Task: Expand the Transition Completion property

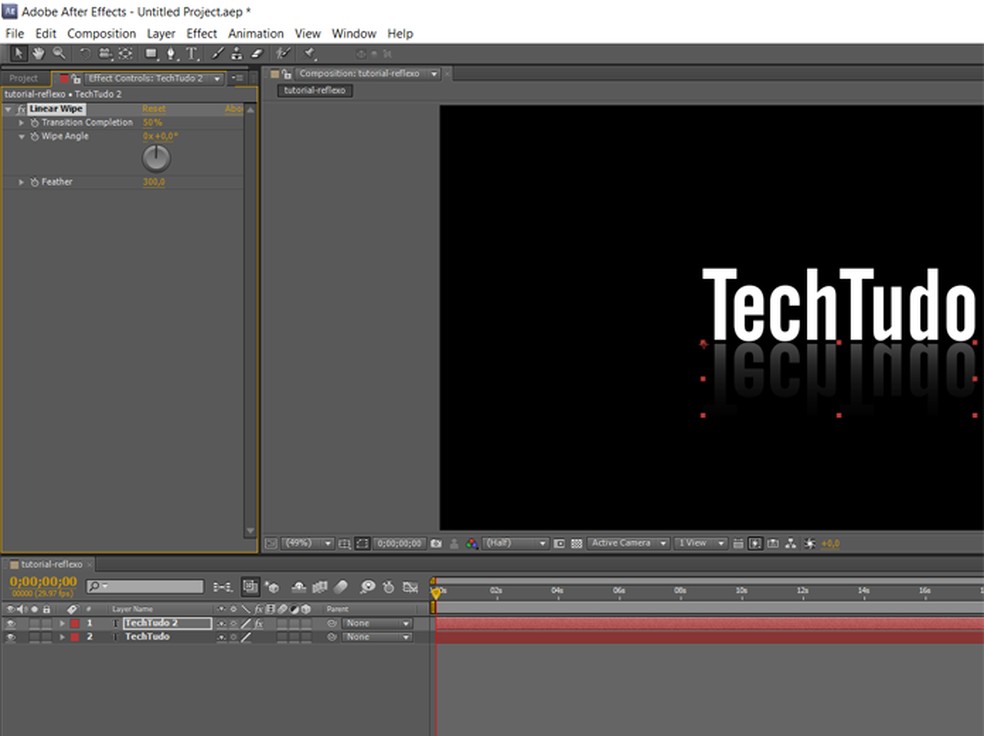Action: (x=22, y=122)
